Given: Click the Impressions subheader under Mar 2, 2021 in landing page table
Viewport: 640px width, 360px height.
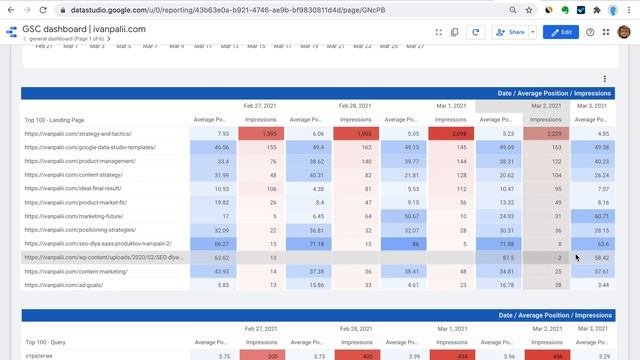Looking at the screenshot, I should point(546,120).
